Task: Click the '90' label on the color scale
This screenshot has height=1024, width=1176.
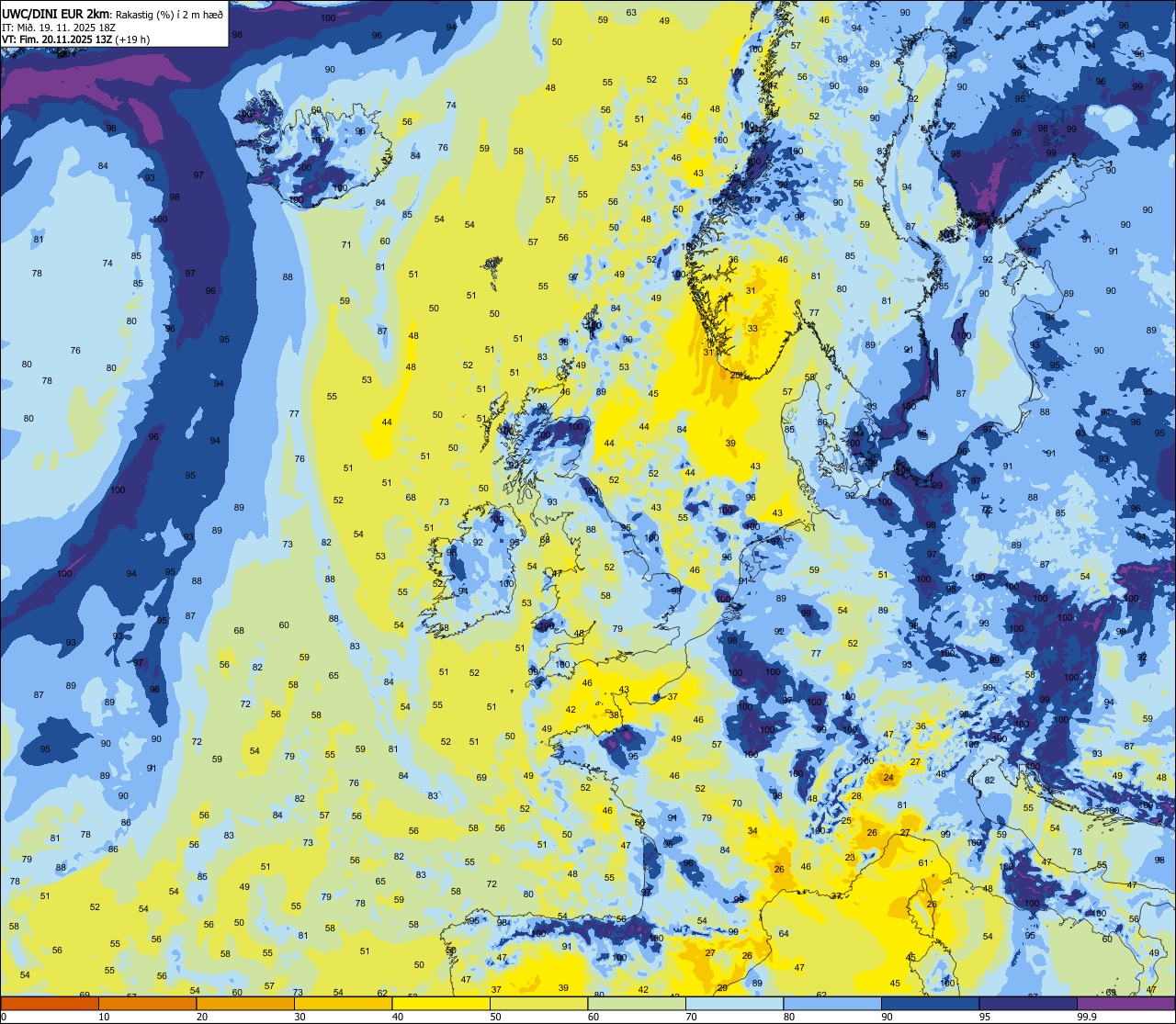Action: (x=887, y=1017)
